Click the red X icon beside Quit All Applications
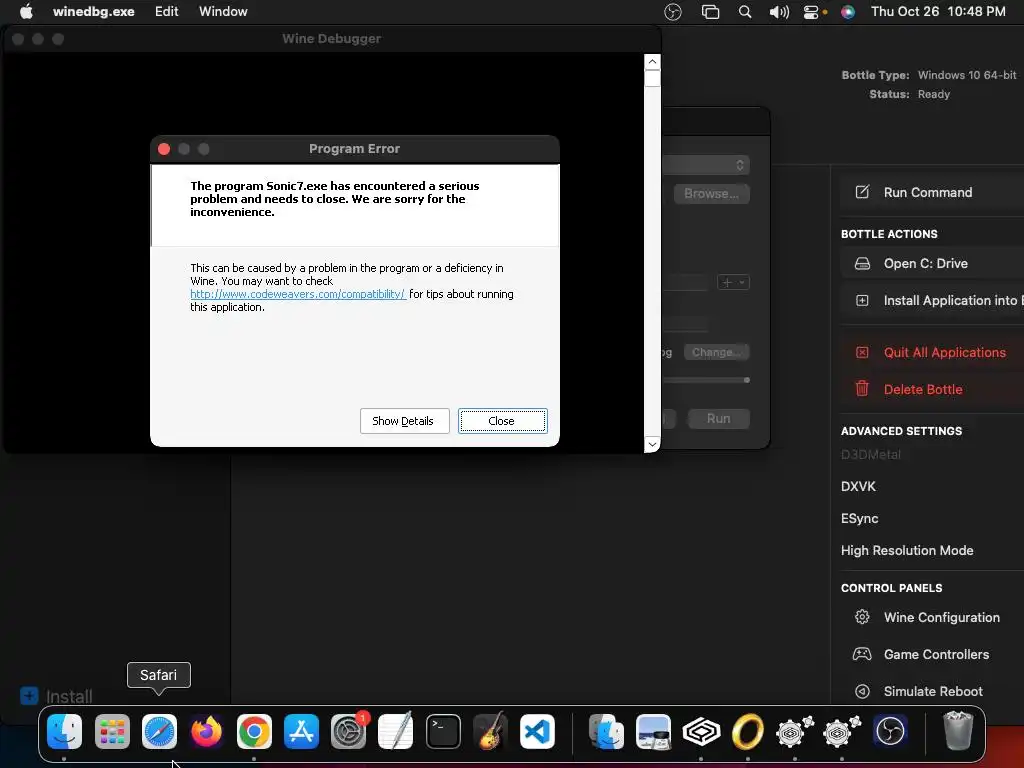This screenshot has width=1024, height=768. [862, 353]
